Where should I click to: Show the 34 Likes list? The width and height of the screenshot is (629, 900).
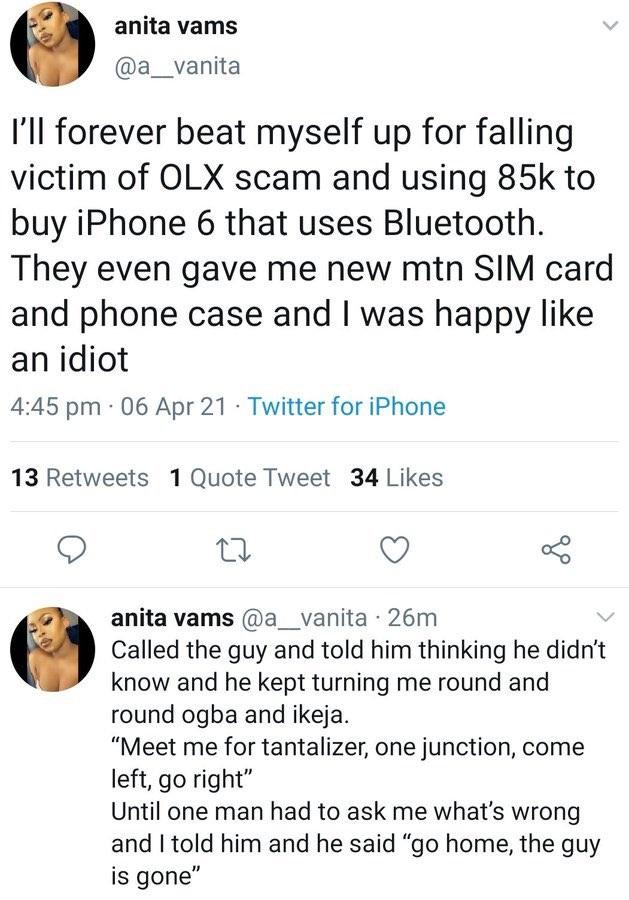click(x=397, y=478)
